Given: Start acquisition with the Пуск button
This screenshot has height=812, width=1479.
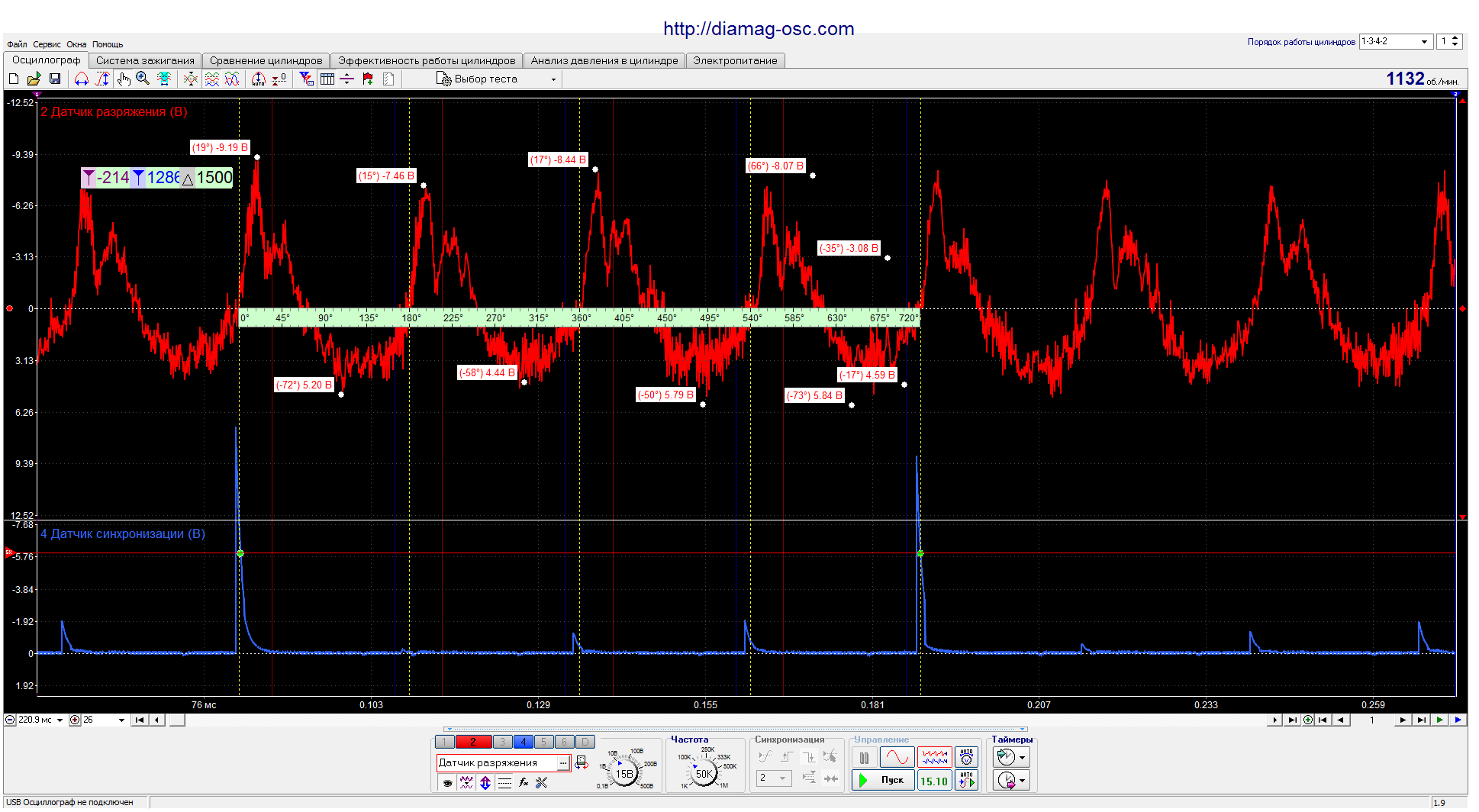Looking at the screenshot, I should (x=883, y=780).
